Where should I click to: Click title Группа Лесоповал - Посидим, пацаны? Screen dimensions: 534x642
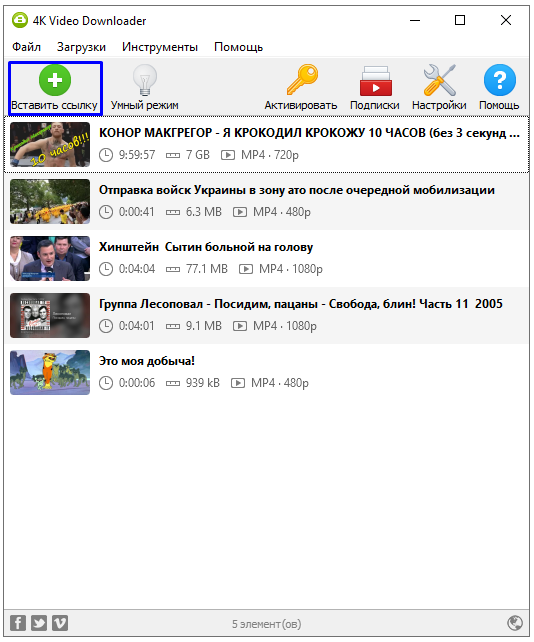click(x=301, y=304)
